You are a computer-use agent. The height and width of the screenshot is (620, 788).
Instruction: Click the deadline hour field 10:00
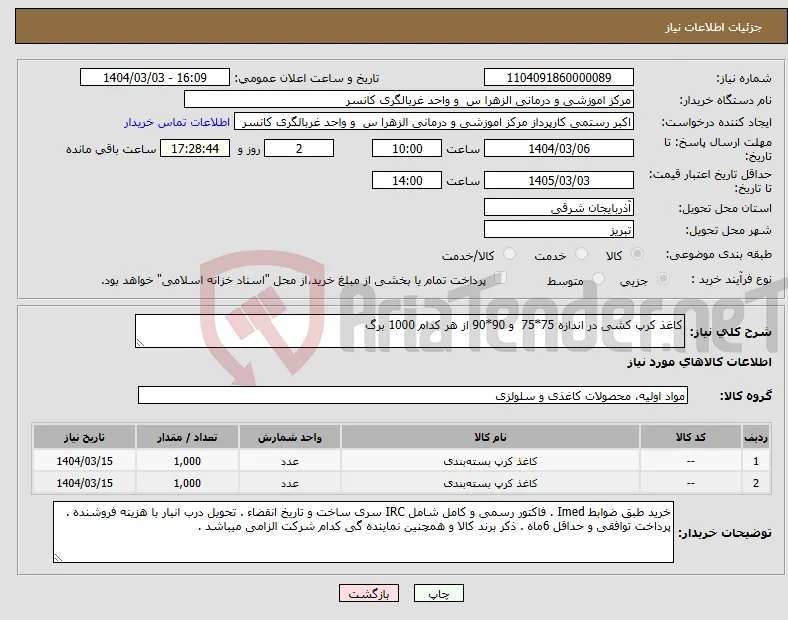(407, 148)
